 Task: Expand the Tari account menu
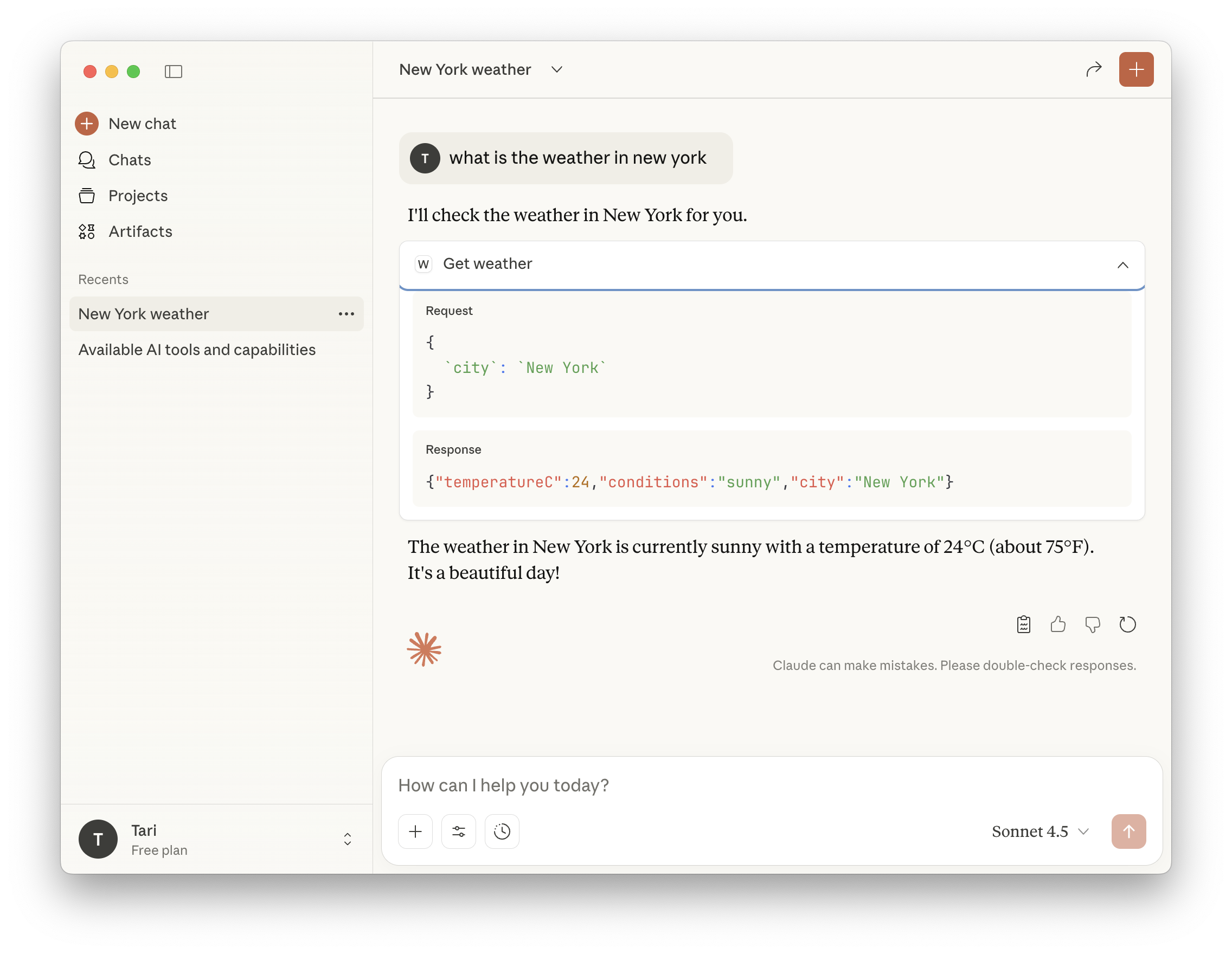coord(347,839)
